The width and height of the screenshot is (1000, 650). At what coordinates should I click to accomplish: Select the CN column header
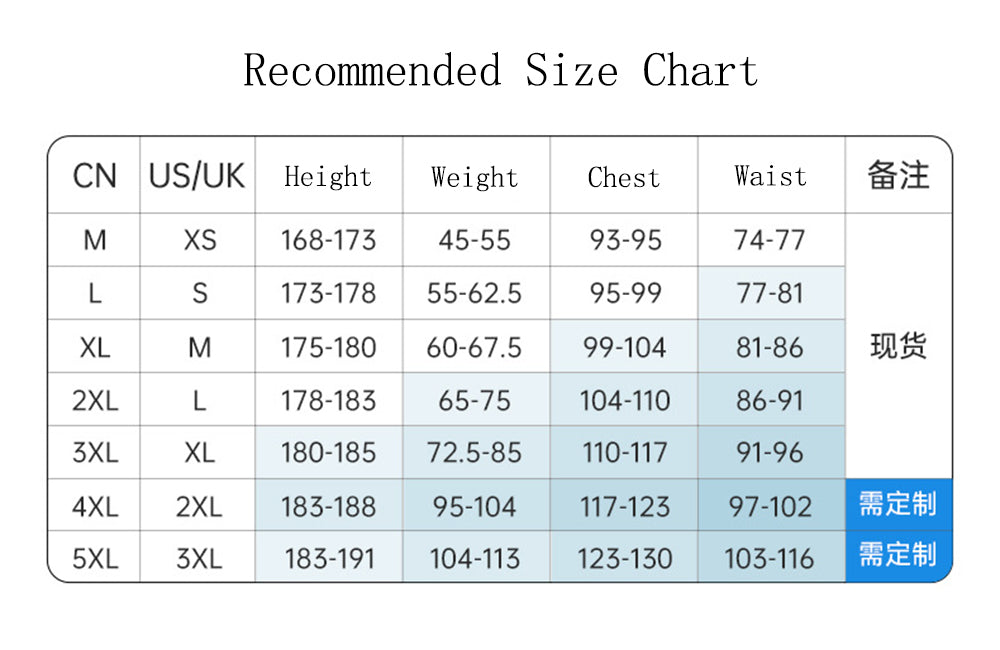pos(94,176)
